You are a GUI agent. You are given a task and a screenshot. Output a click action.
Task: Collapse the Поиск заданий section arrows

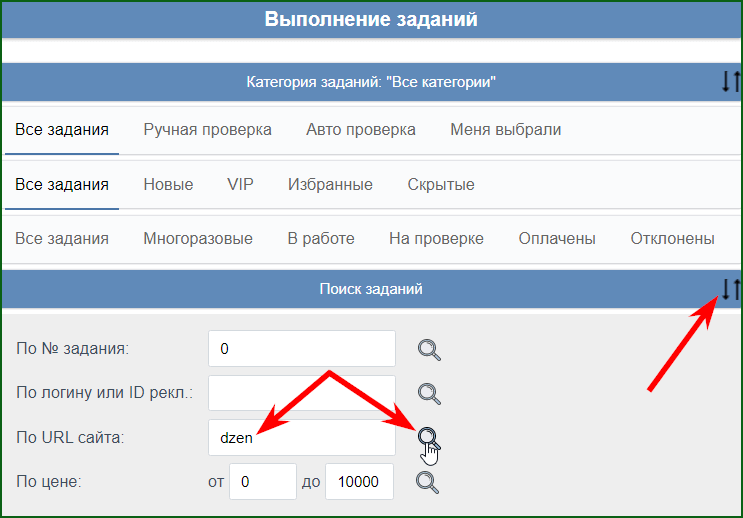[731, 289]
